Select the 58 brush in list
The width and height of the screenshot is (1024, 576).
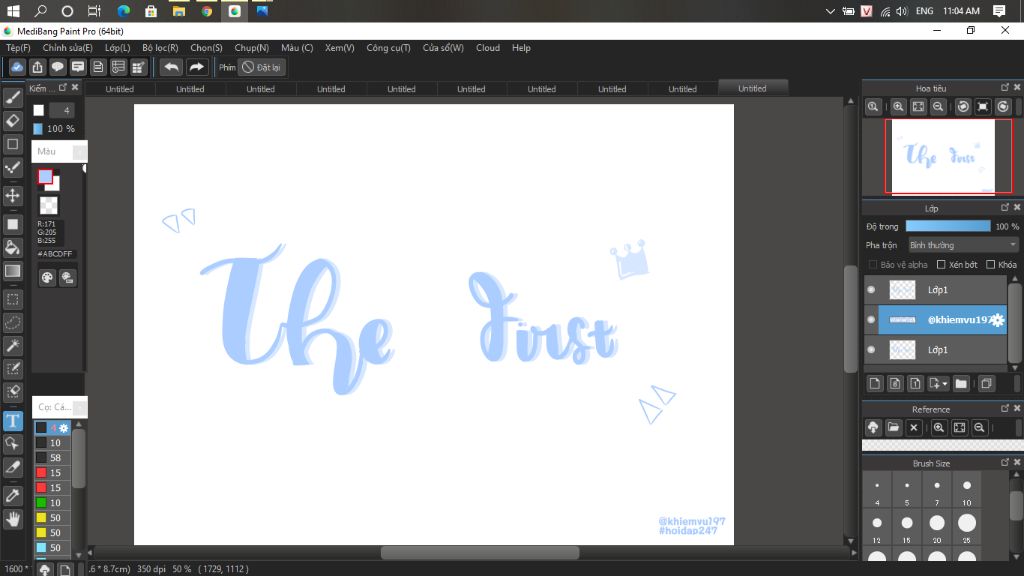53,458
